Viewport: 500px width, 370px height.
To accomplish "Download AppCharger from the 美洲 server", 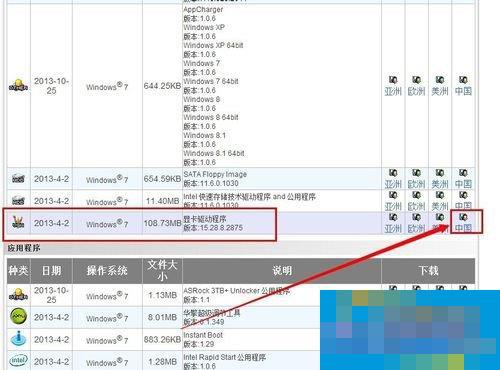I will 440,86.
